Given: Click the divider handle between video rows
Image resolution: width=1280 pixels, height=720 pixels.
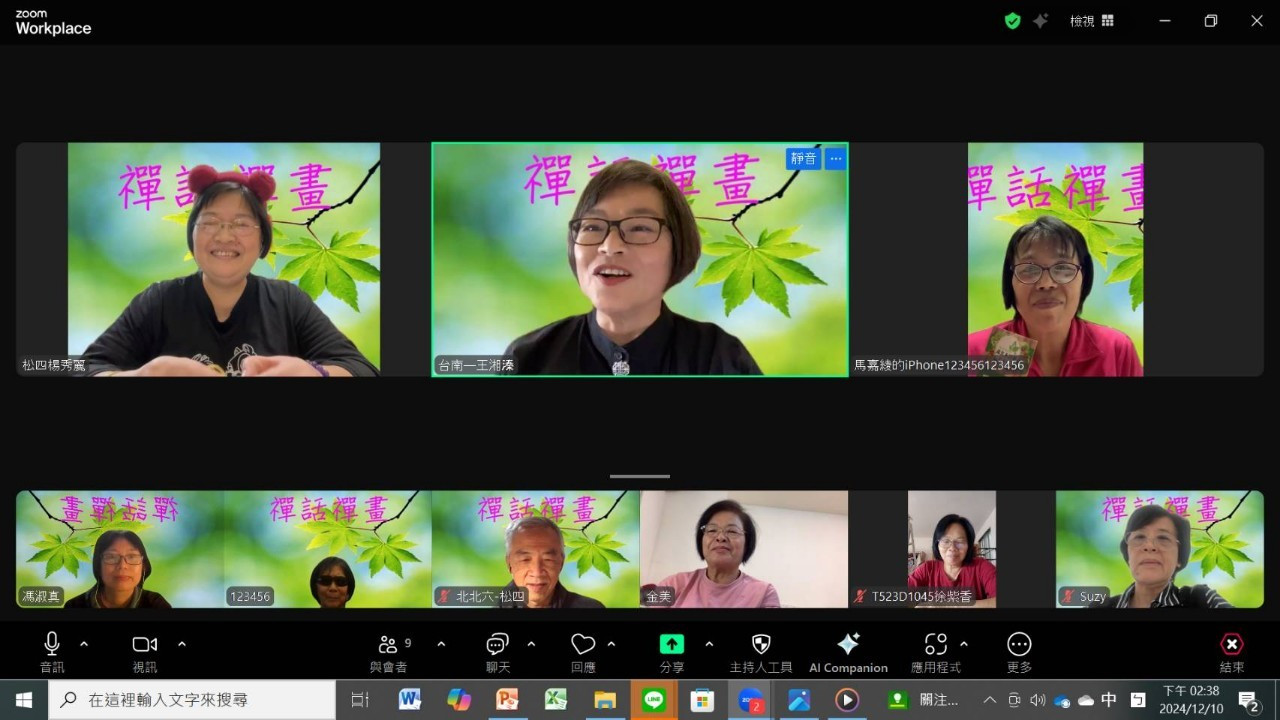Looking at the screenshot, I should tap(640, 477).
